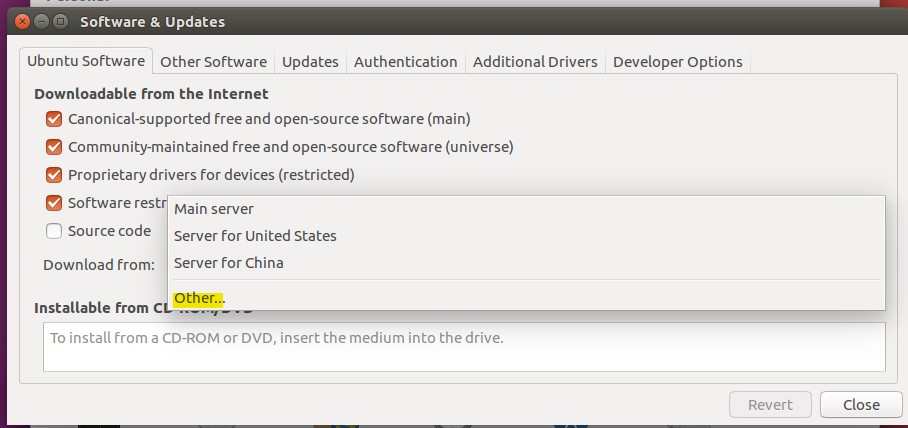
Task: Open the Other Software tab
Action: 213,62
